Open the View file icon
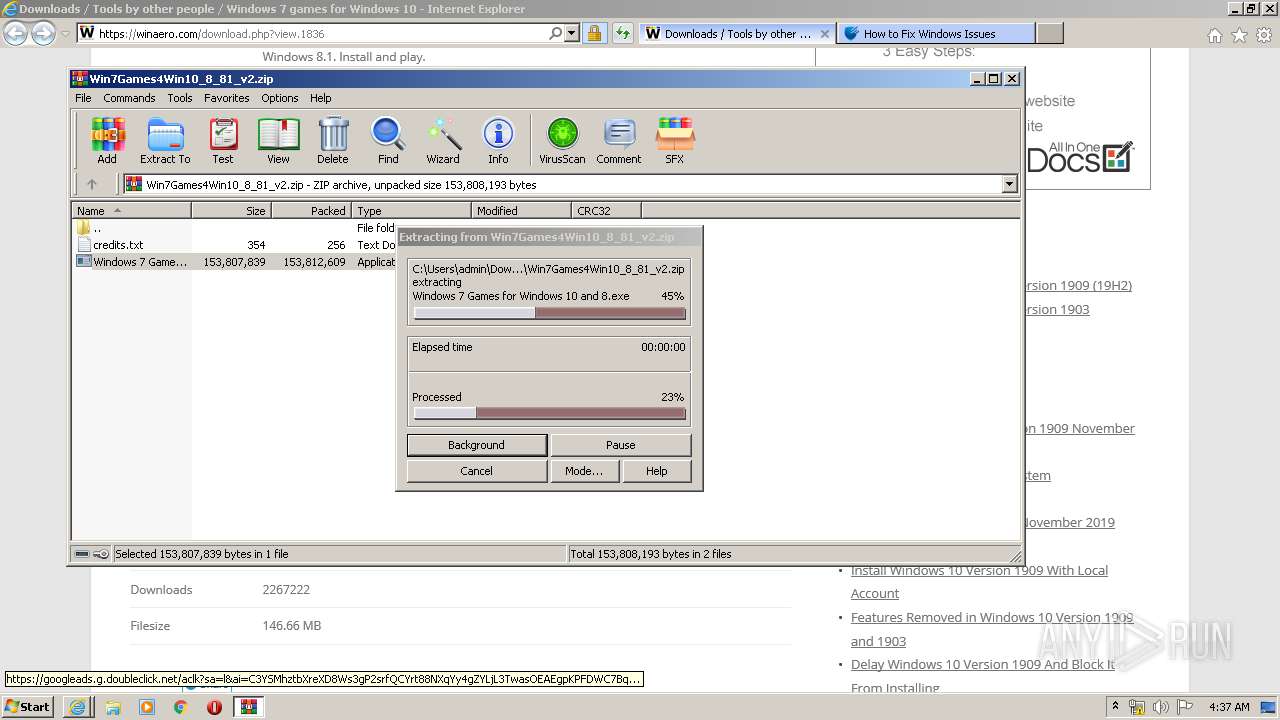The width and height of the screenshot is (1280, 720). (278, 140)
